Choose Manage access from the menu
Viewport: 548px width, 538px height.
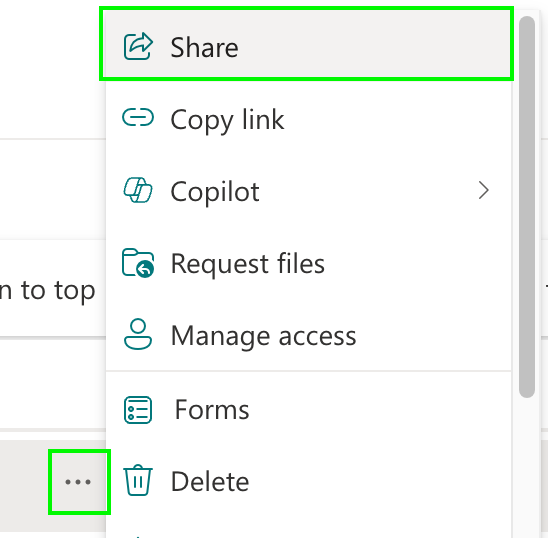point(308,335)
